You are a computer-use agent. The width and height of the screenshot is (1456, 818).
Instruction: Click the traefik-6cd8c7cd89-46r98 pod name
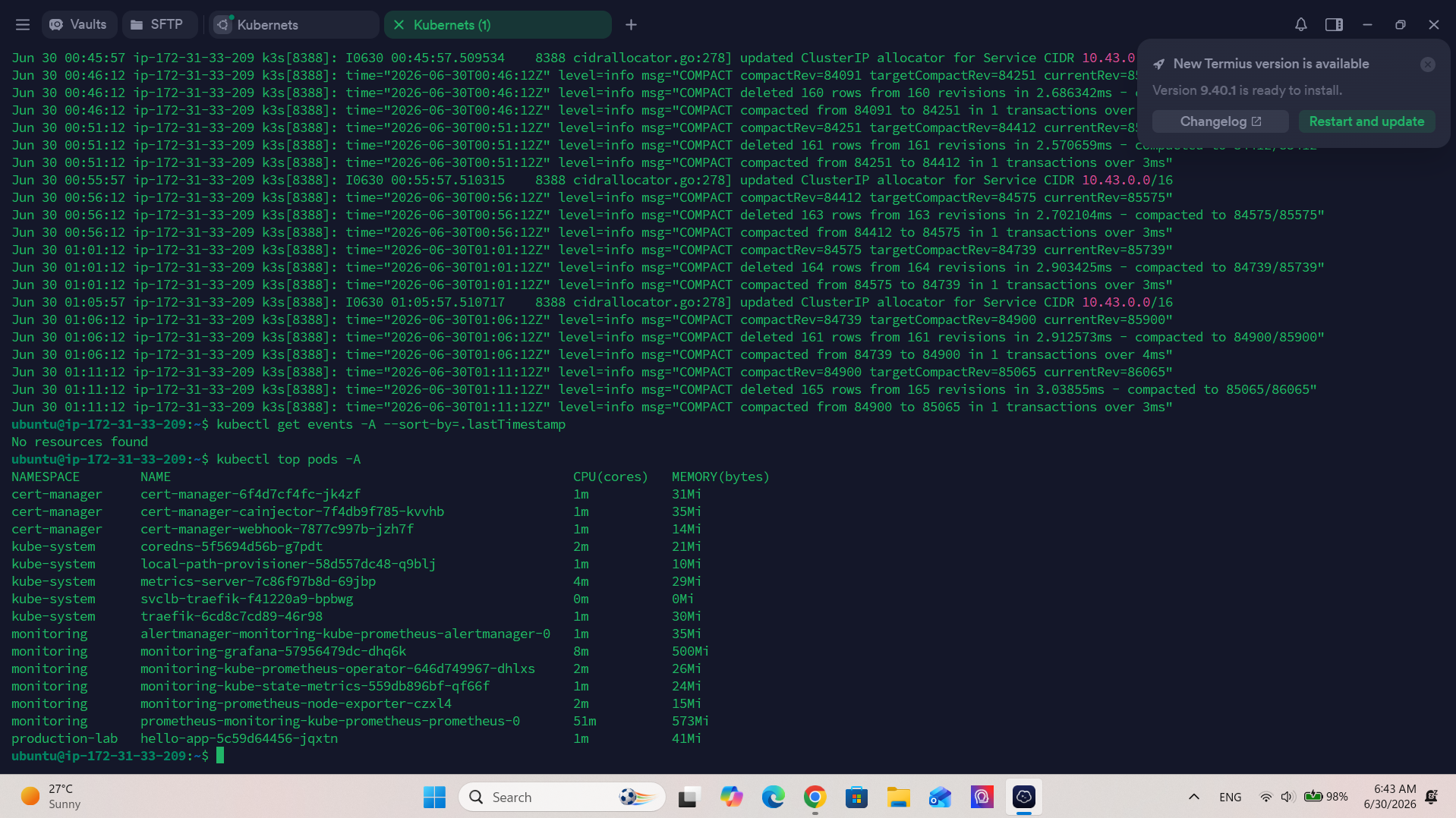coord(232,616)
